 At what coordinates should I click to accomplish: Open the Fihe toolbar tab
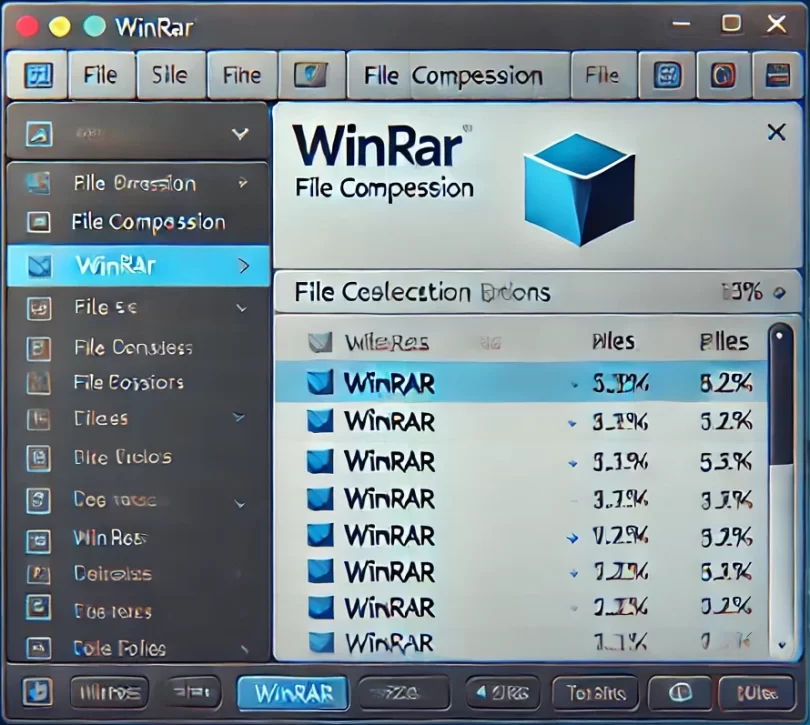[x=242, y=75]
